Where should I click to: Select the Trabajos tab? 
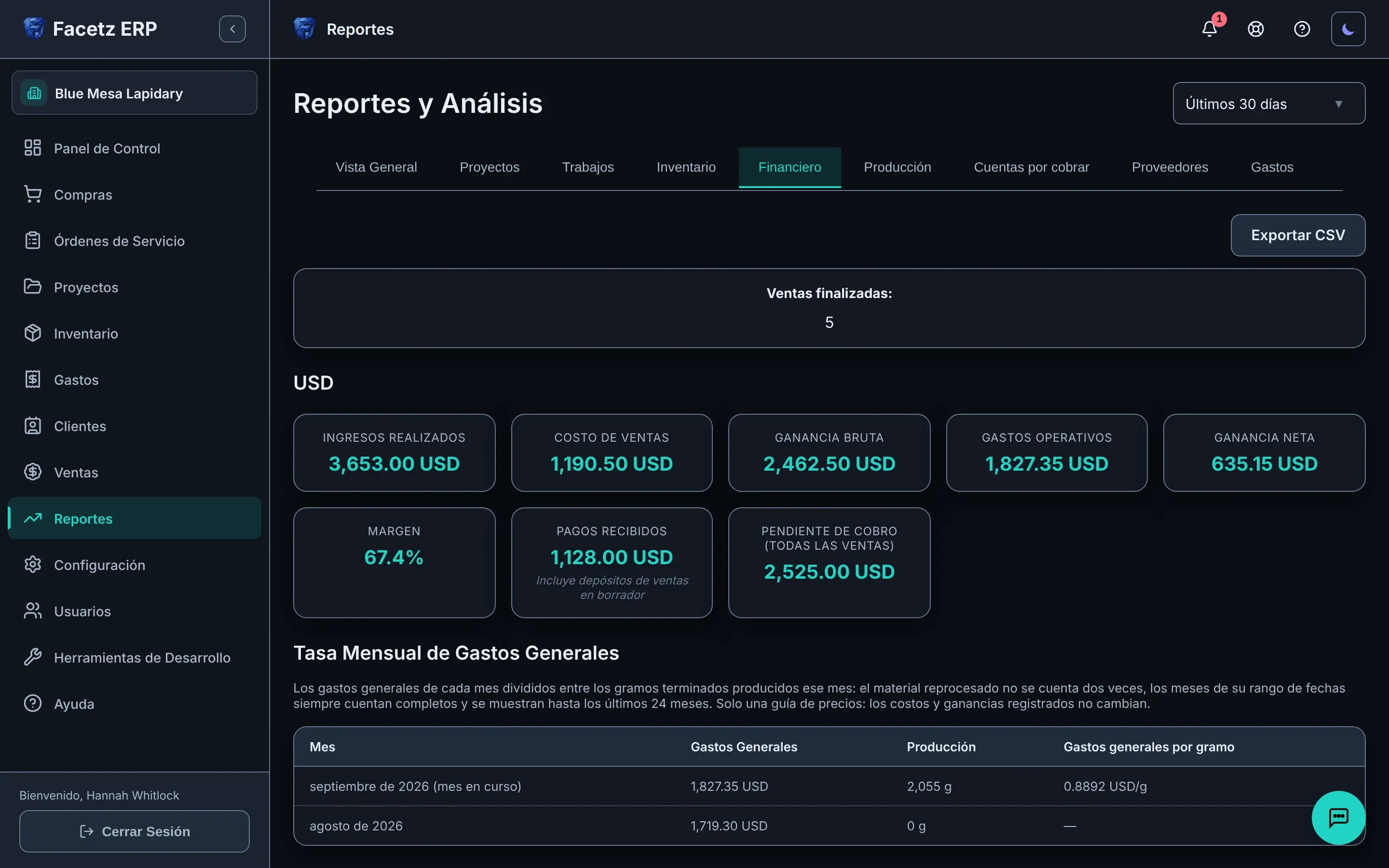tap(588, 167)
